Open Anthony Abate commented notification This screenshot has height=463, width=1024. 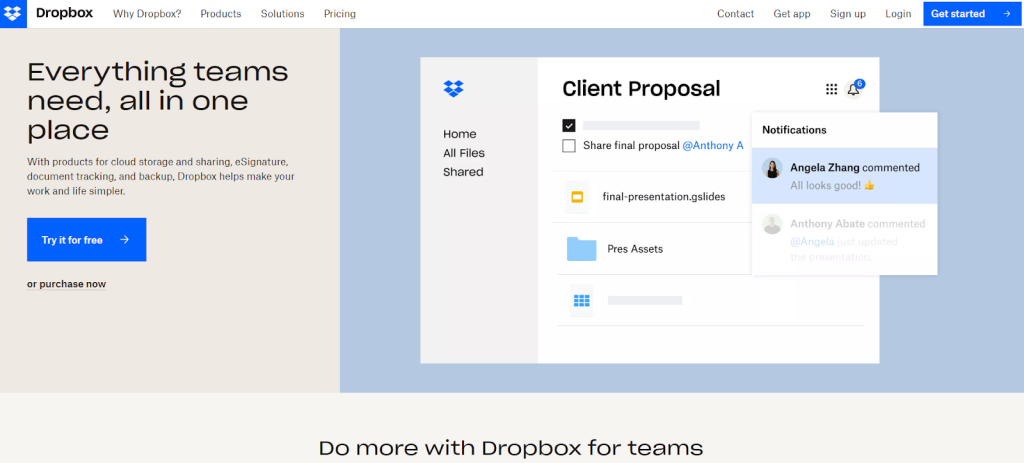click(844, 239)
